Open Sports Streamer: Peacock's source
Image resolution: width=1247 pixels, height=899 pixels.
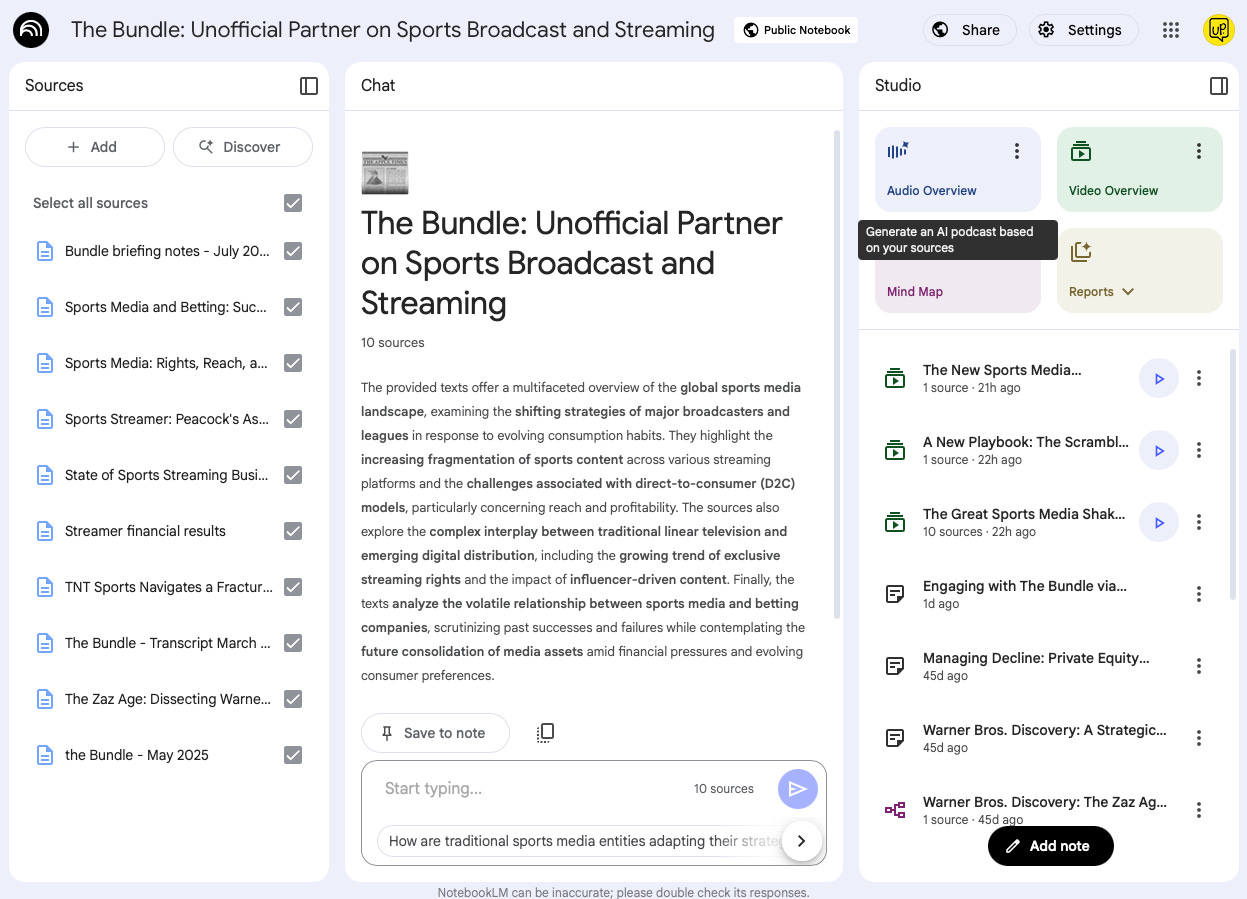click(x=167, y=419)
